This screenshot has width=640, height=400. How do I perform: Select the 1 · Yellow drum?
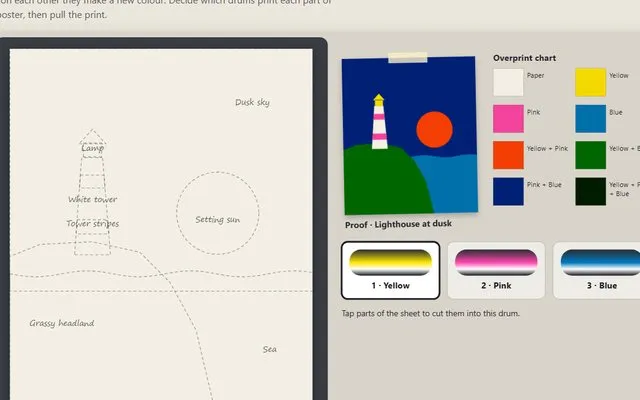[390, 270]
